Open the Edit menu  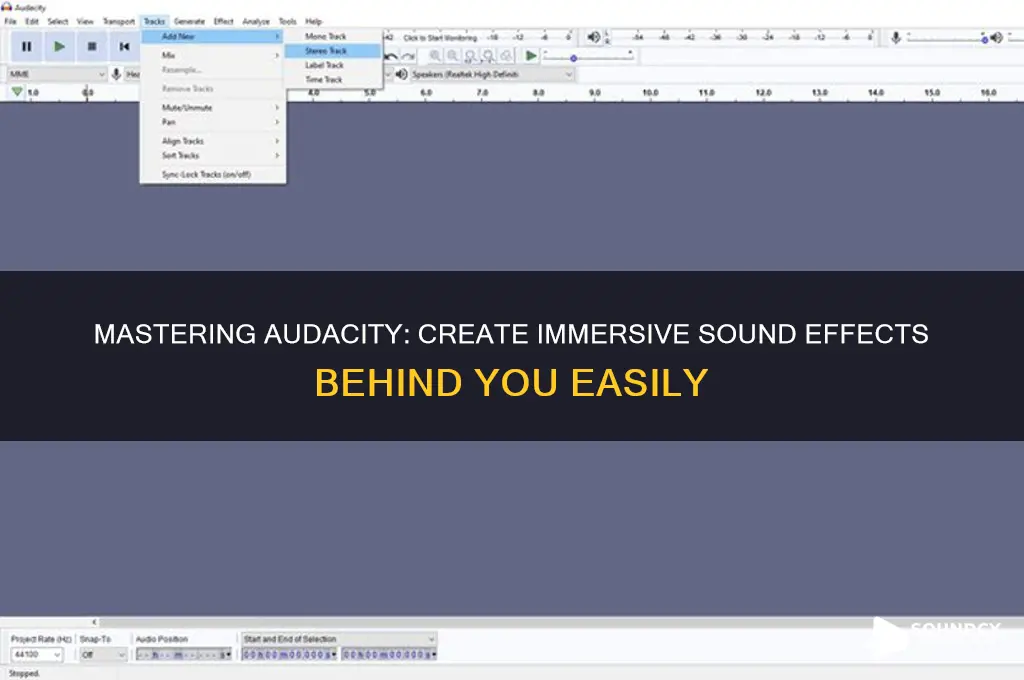[x=32, y=22]
